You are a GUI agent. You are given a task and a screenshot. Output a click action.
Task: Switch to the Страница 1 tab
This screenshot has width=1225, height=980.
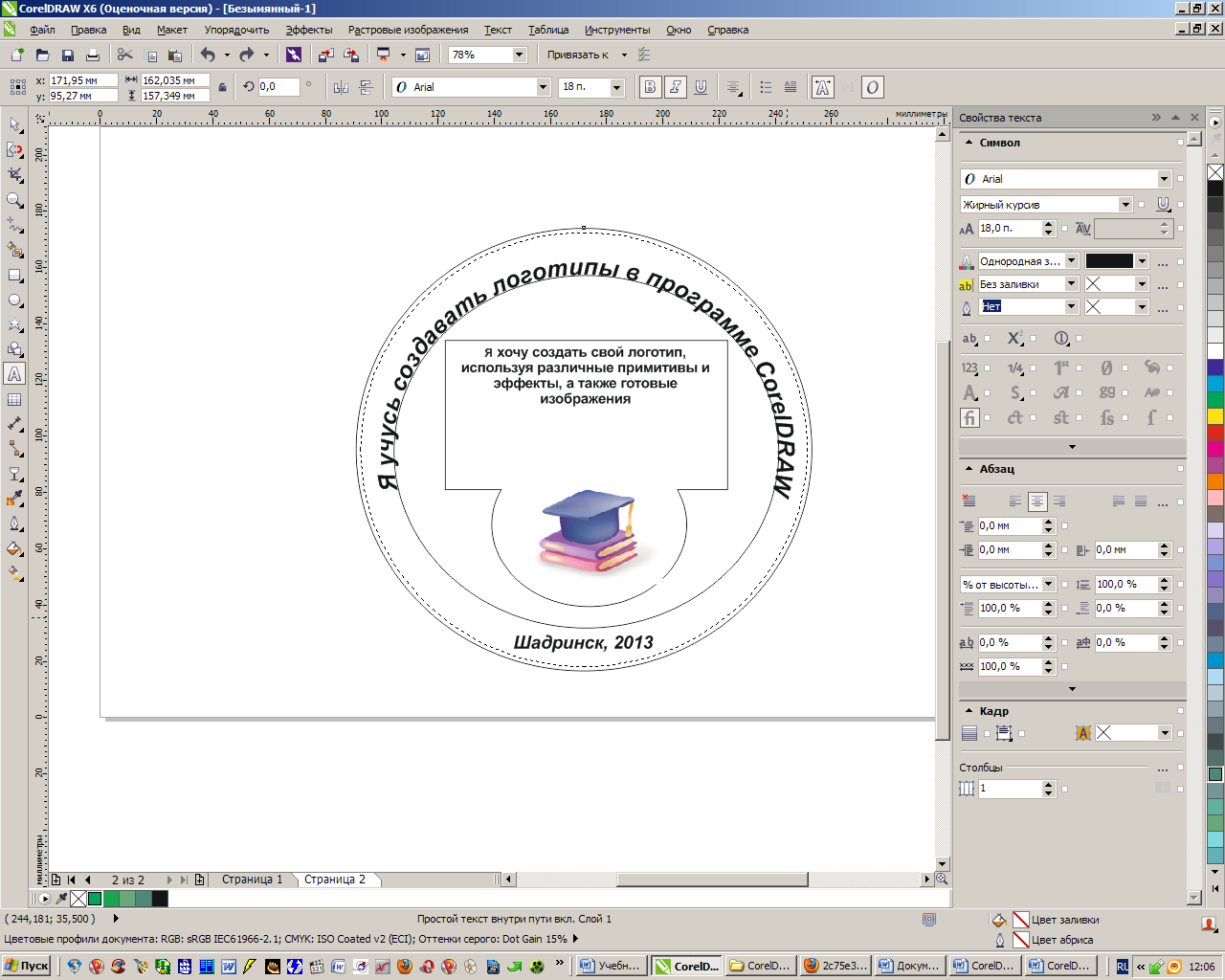point(253,880)
